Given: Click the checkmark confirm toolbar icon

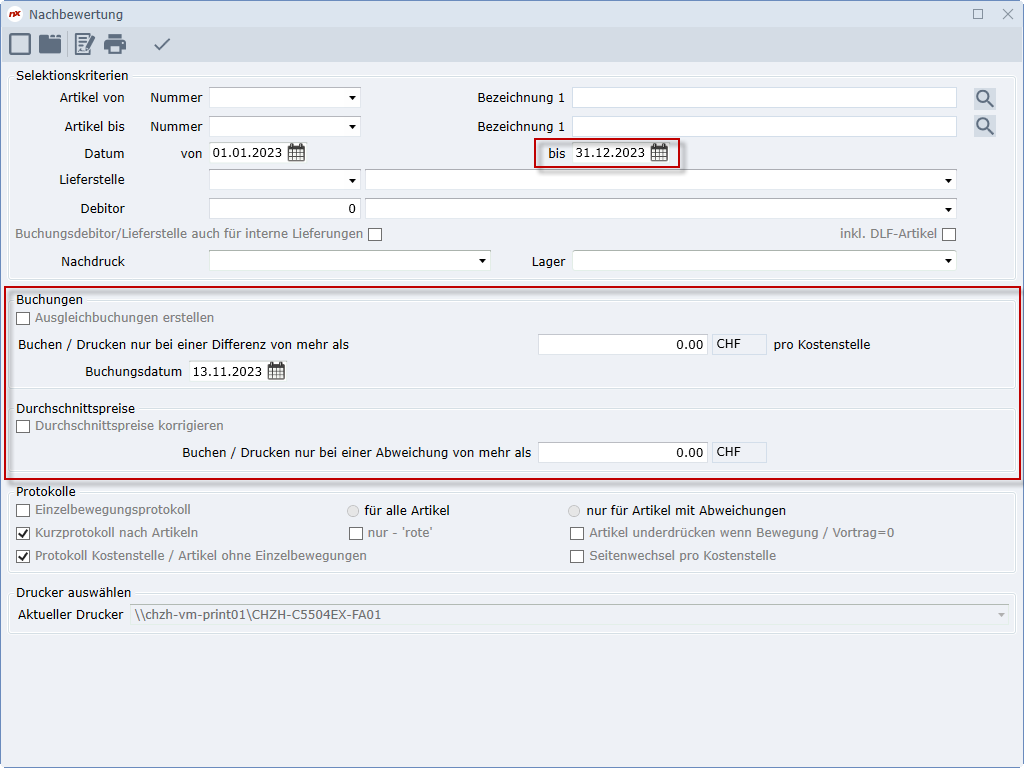Looking at the screenshot, I should [x=162, y=44].
